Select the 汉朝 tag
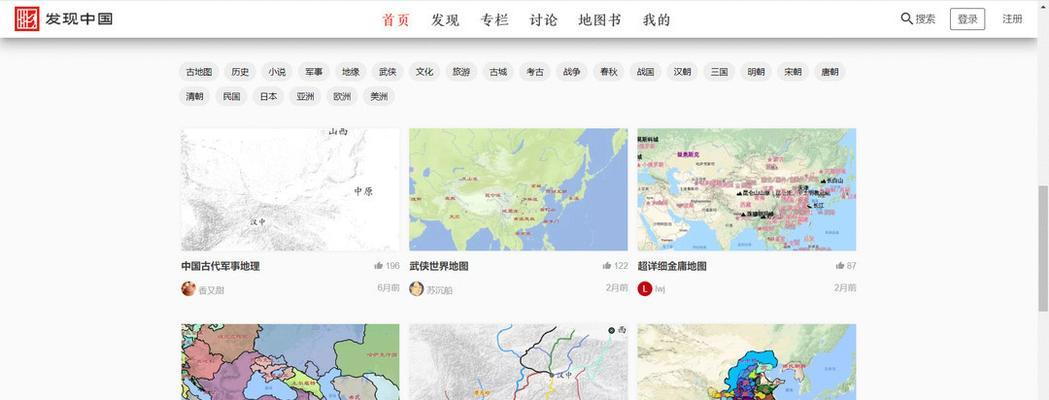This screenshot has height=400, width=1049. 682,72
